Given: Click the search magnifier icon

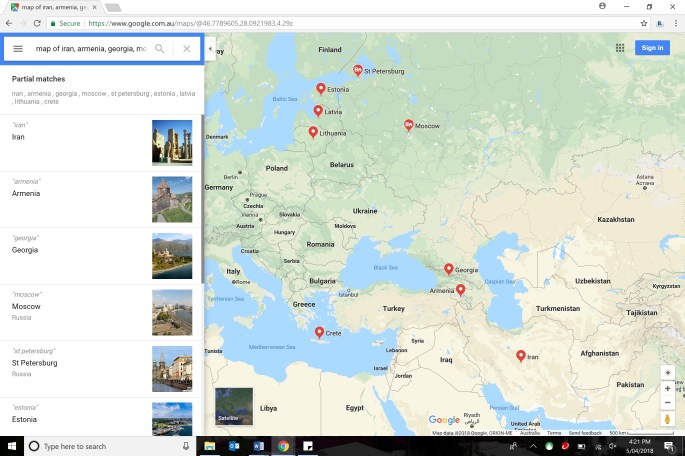Looking at the screenshot, I should 160,48.
